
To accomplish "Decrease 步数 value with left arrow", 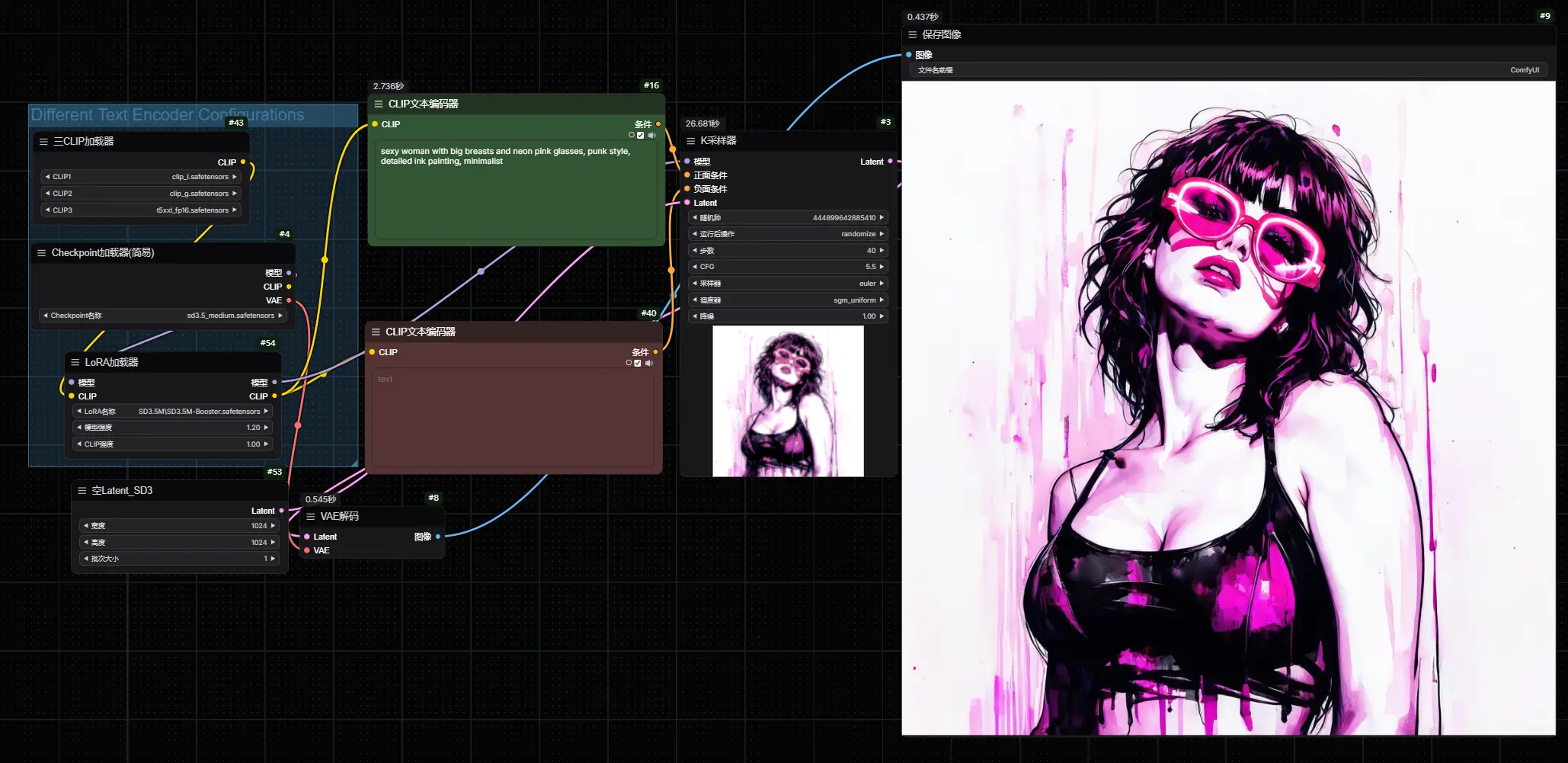I will 695,251.
